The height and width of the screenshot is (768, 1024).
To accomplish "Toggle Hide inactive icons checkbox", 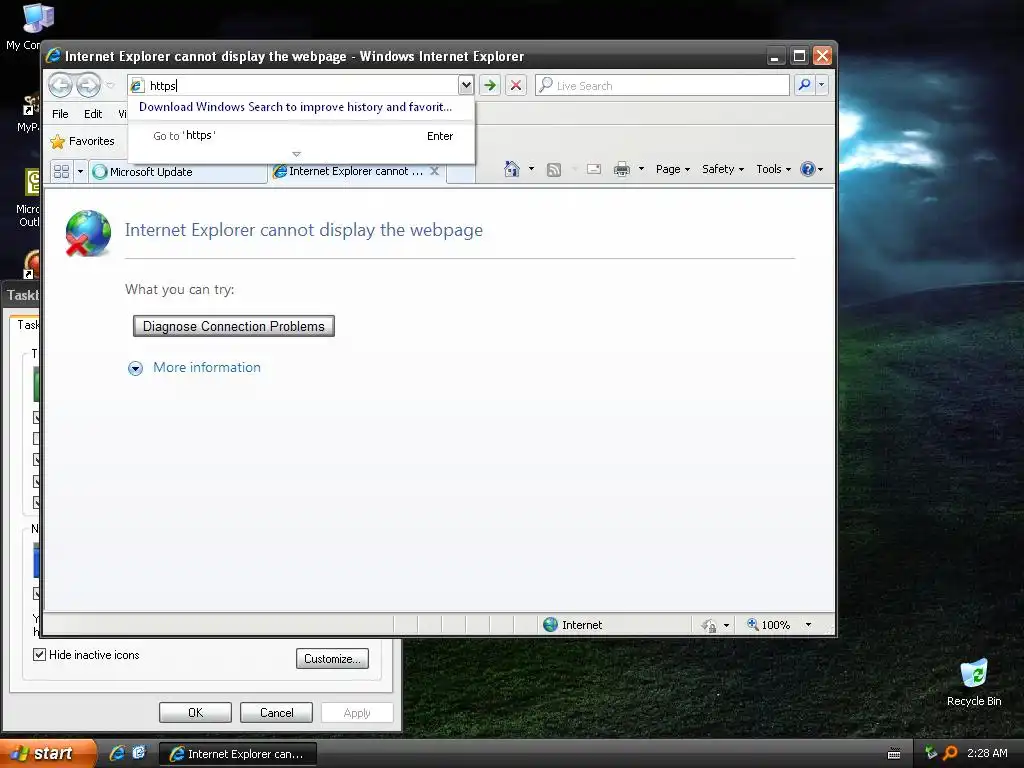I will tap(39, 654).
